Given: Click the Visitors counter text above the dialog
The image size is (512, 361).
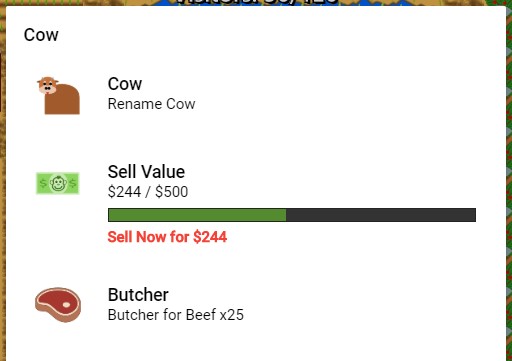Looking at the screenshot, I should click(x=256, y=2).
